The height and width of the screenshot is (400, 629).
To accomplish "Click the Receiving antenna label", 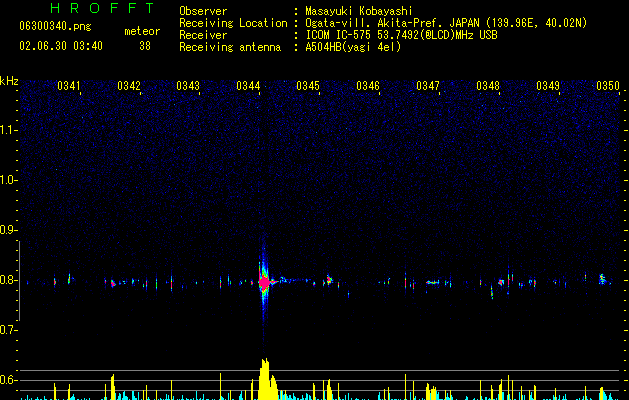I will tap(230, 47).
